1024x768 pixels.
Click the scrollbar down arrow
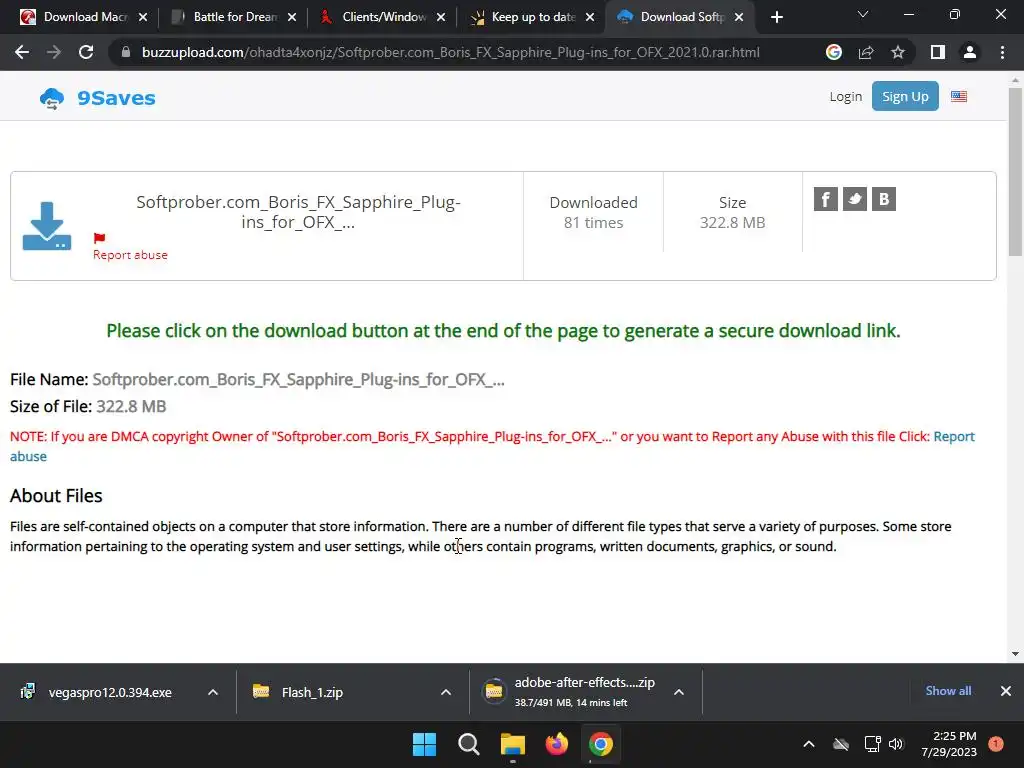pyautogui.click(x=1015, y=654)
